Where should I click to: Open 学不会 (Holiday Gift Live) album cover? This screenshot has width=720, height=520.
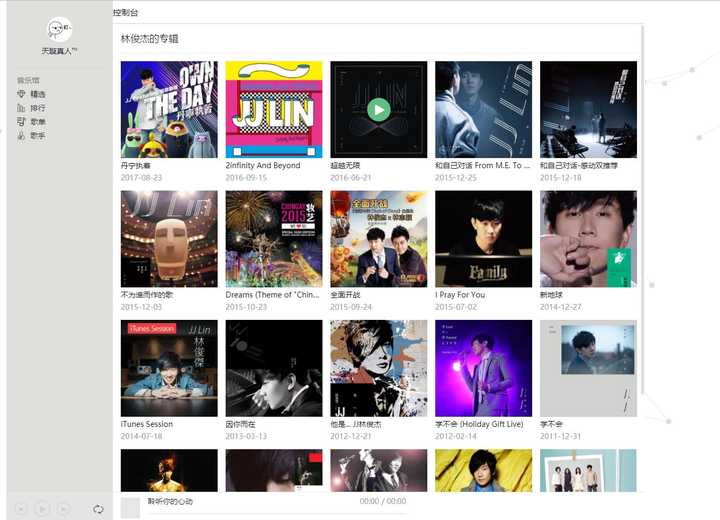tap(484, 368)
